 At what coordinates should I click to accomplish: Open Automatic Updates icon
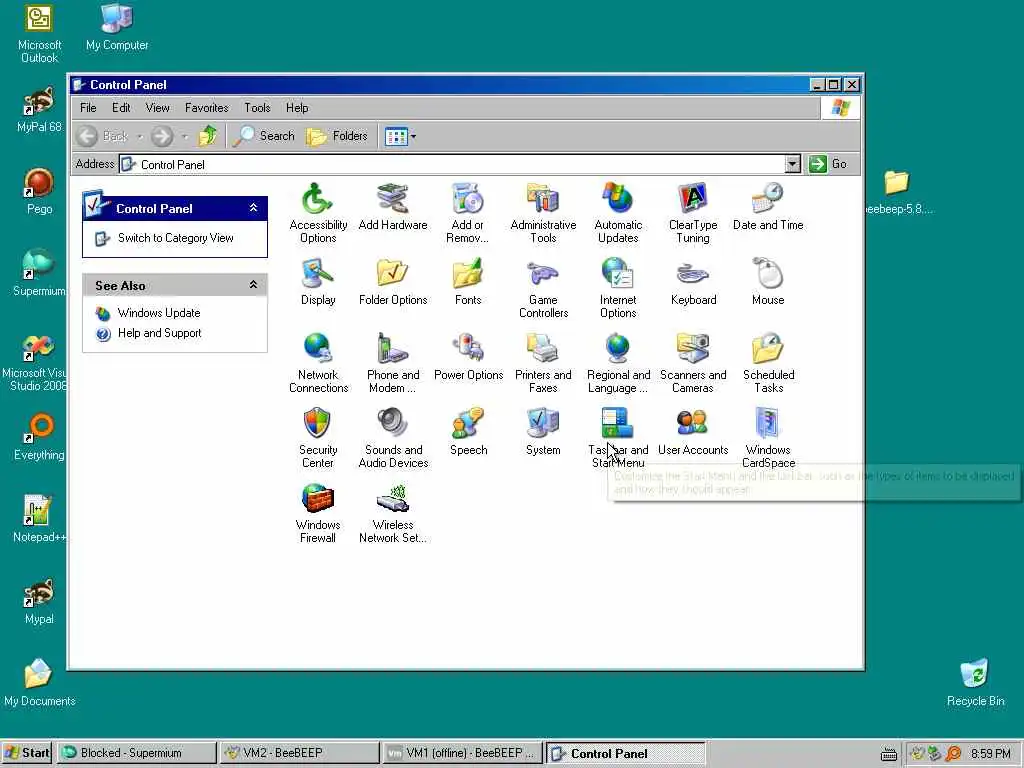click(x=618, y=213)
